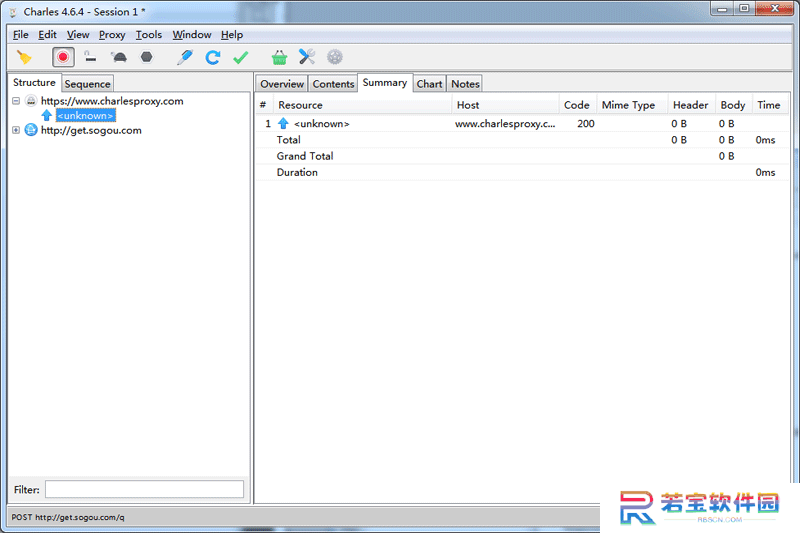
Task: Select the Duration row
Action: (x=522, y=172)
